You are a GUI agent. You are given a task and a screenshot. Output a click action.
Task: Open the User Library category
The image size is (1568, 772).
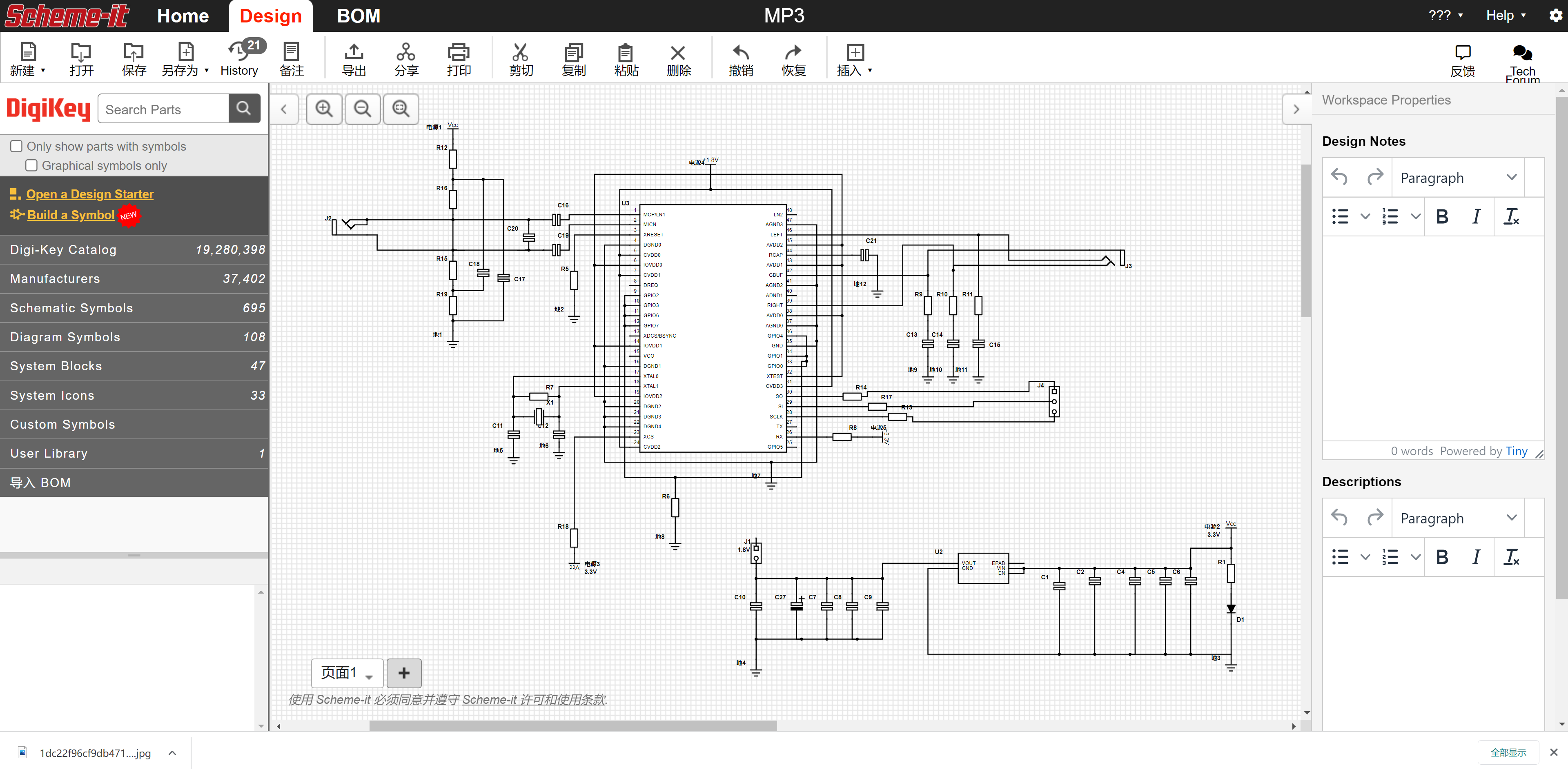[x=134, y=453]
